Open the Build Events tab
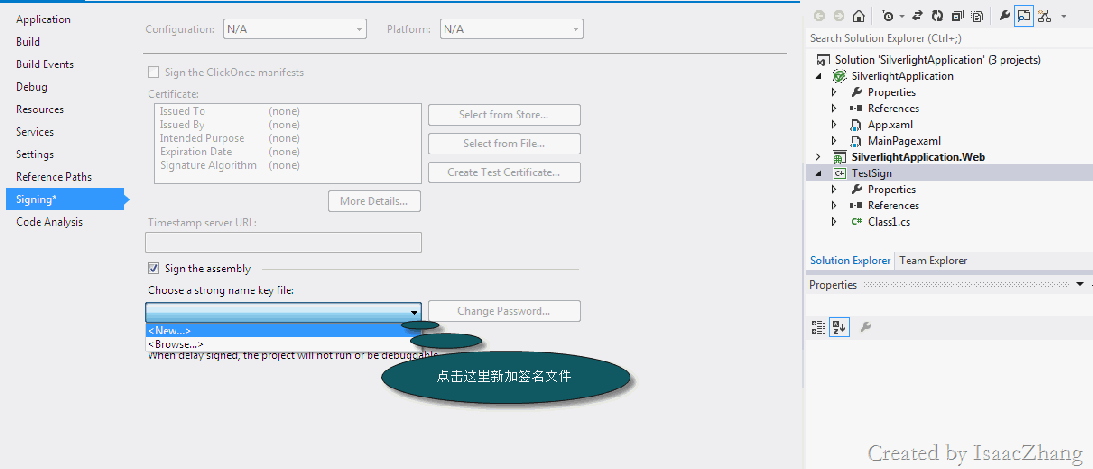The height and width of the screenshot is (469, 1093). [45, 64]
